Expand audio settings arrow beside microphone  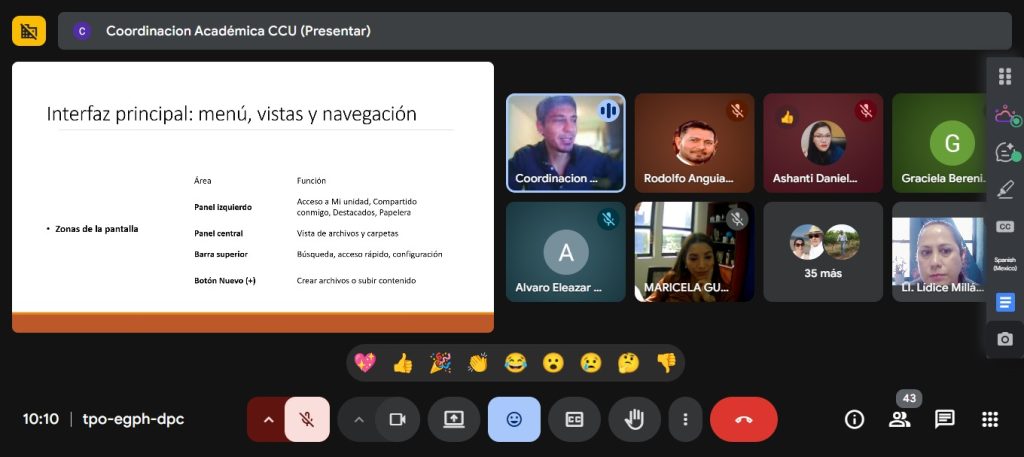point(268,419)
